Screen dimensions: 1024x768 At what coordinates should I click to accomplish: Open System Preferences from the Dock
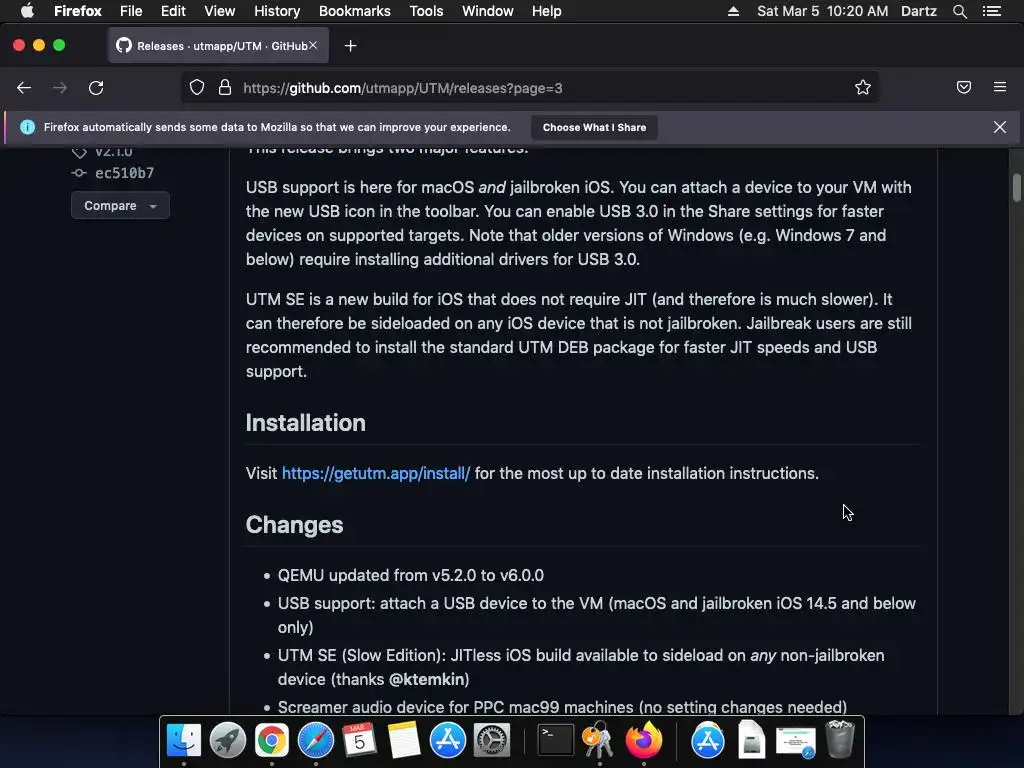tap(492, 741)
